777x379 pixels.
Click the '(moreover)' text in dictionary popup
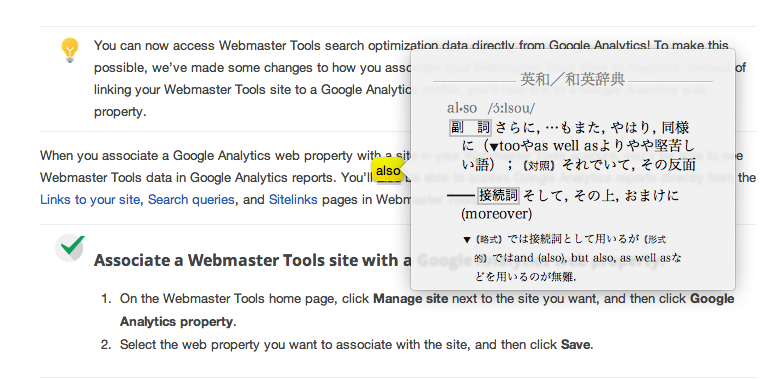point(497,214)
